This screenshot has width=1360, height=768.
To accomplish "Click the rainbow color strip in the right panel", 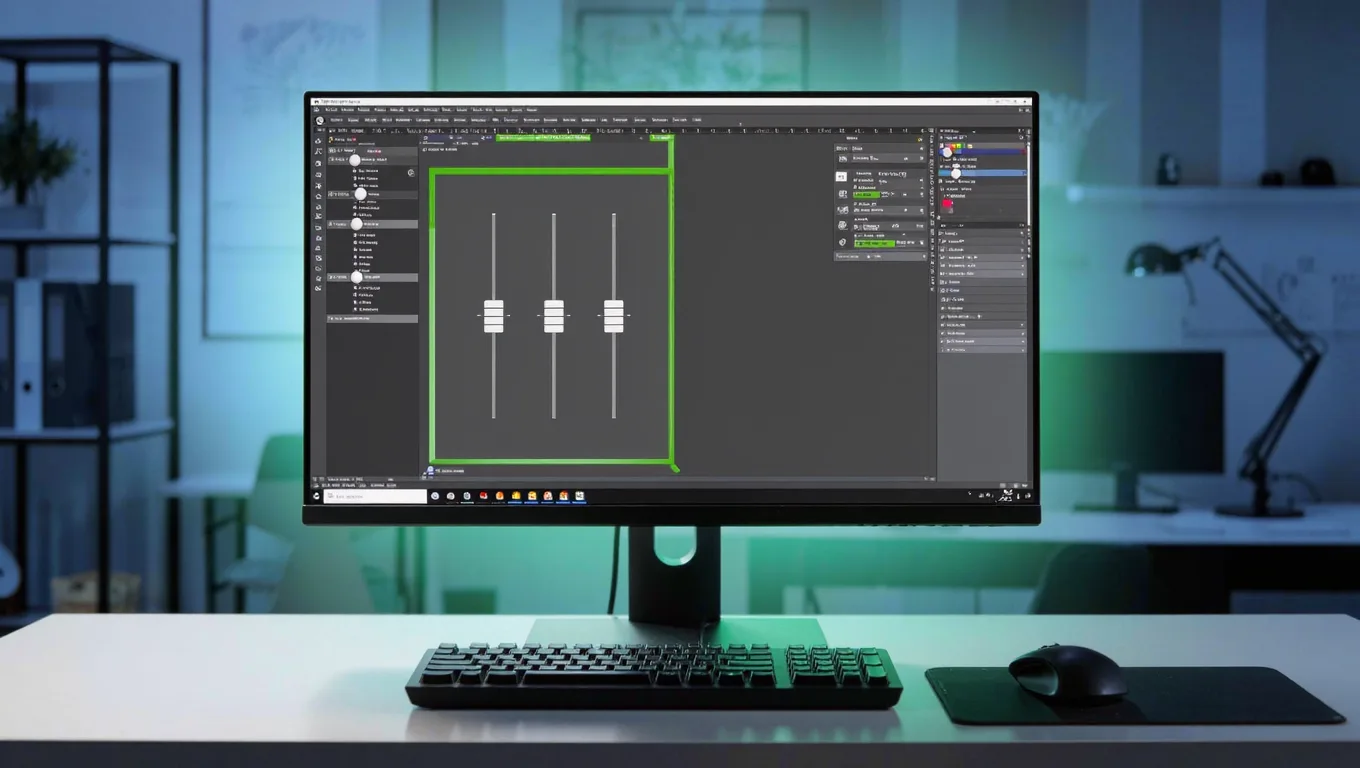I will click(955, 146).
